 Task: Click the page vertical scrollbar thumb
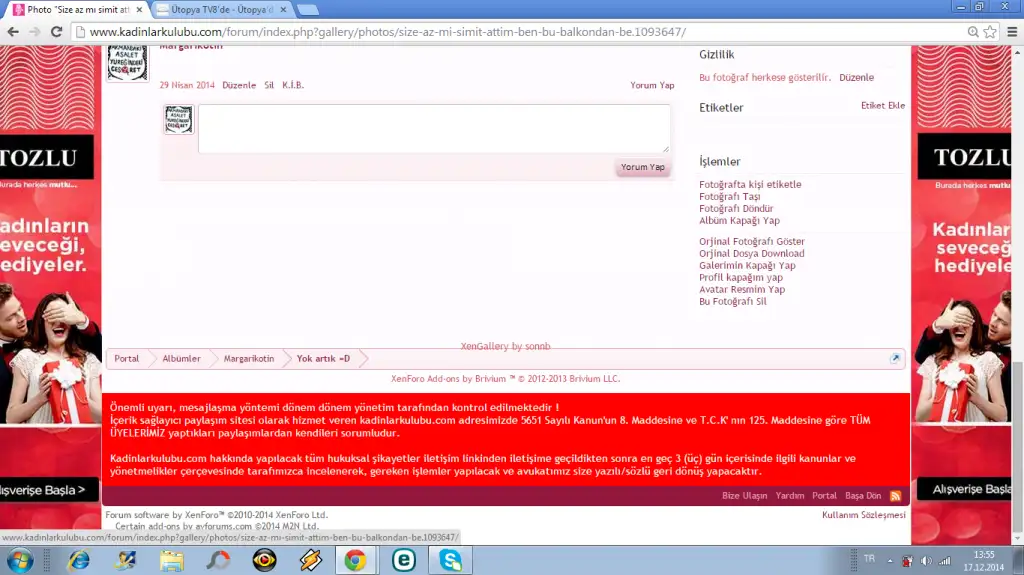1017,447
